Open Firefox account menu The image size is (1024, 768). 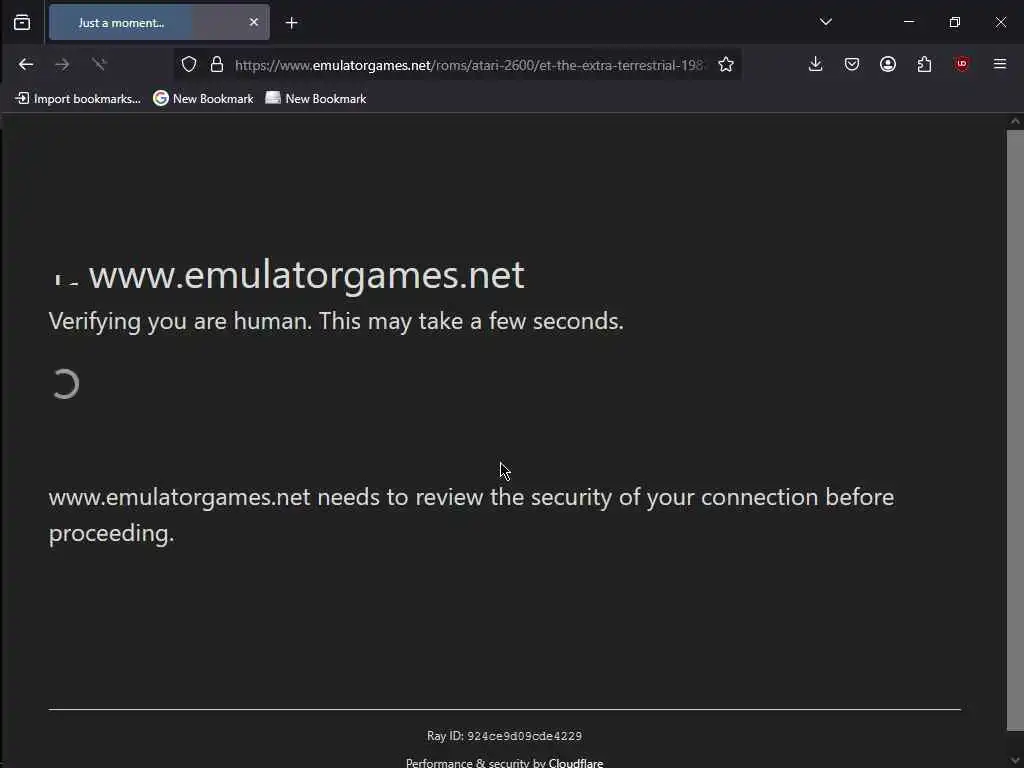[888, 64]
